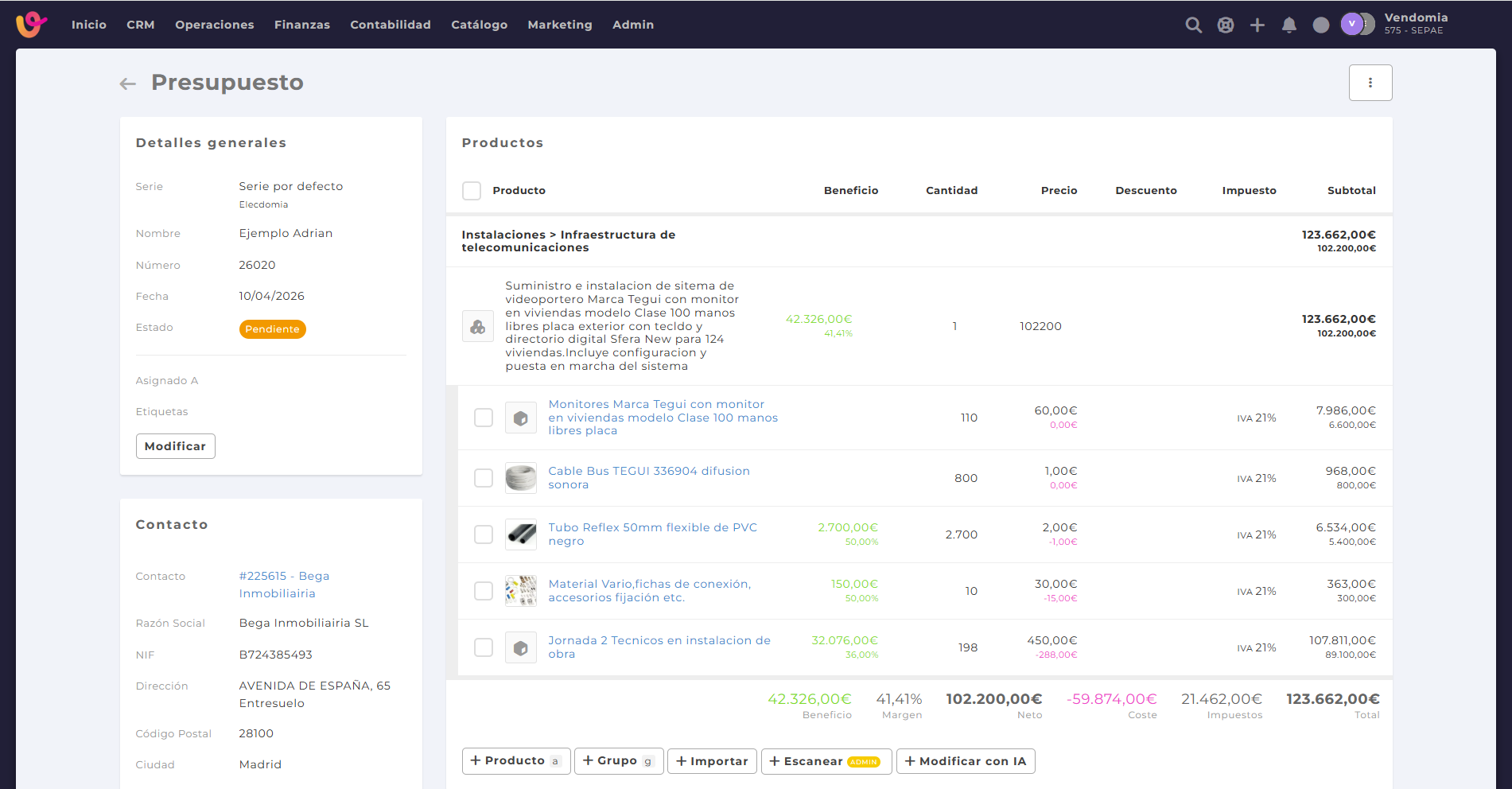1512x789 pixels.
Task: Open the CRM menu
Action: click(x=141, y=25)
